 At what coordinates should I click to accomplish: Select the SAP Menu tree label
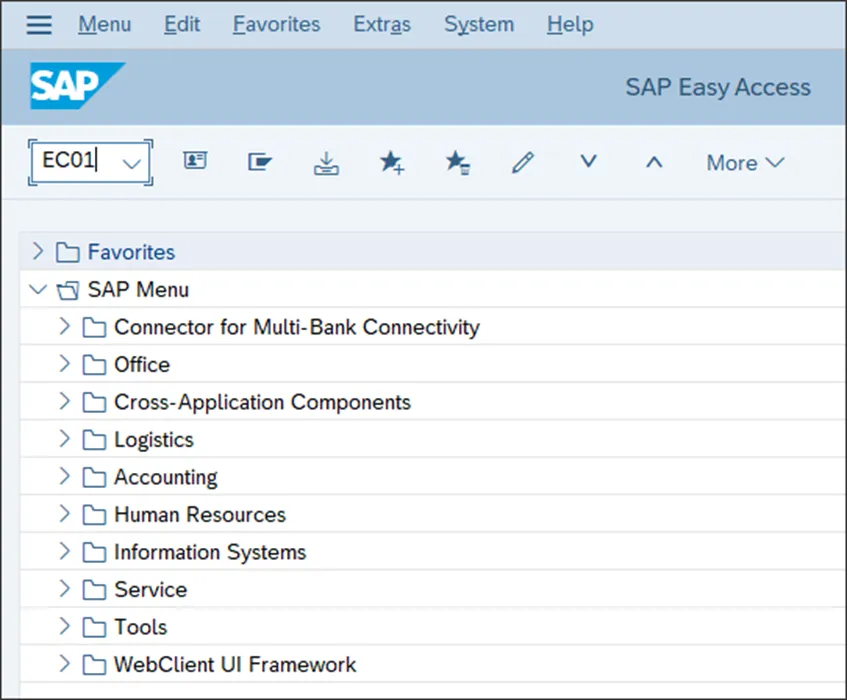(138, 290)
